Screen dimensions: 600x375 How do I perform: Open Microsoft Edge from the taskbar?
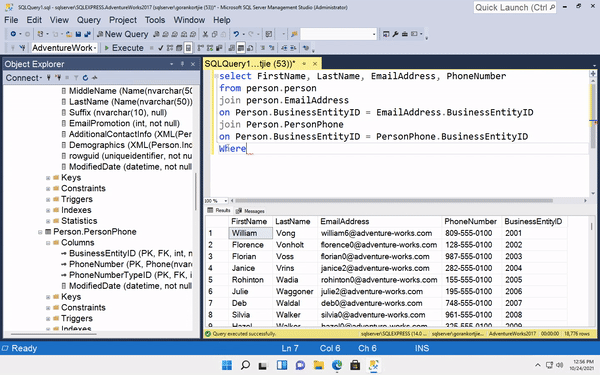click(337, 365)
